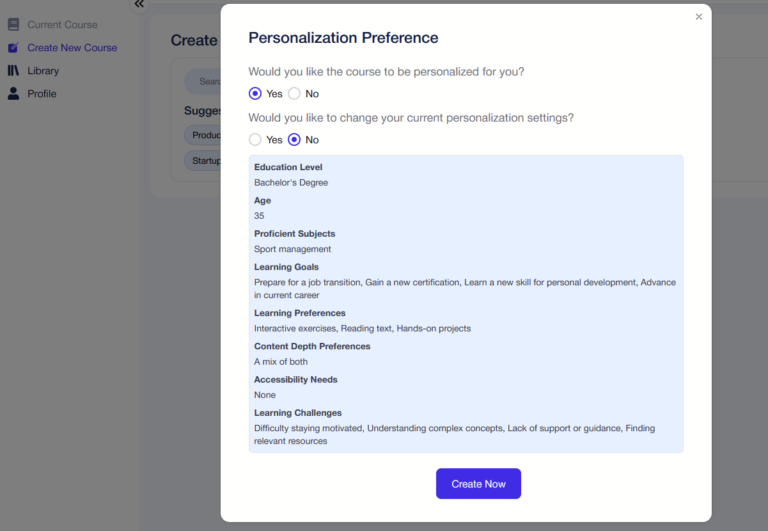Click the Current Course sidebar icon
The height and width of the screenshot is (531, 768).
[13, 24]
